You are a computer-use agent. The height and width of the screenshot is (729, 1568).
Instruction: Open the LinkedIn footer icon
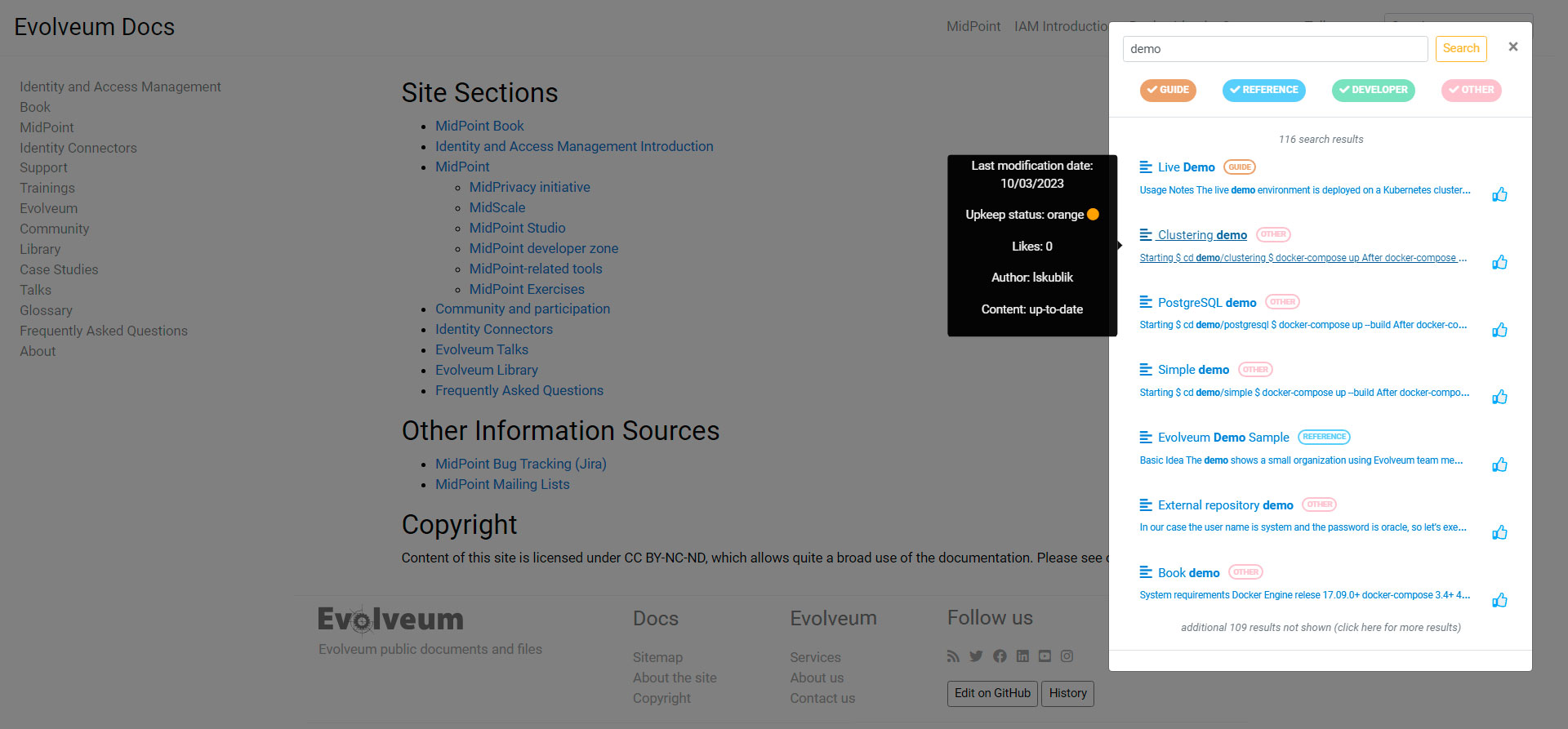coord(1022,656)
